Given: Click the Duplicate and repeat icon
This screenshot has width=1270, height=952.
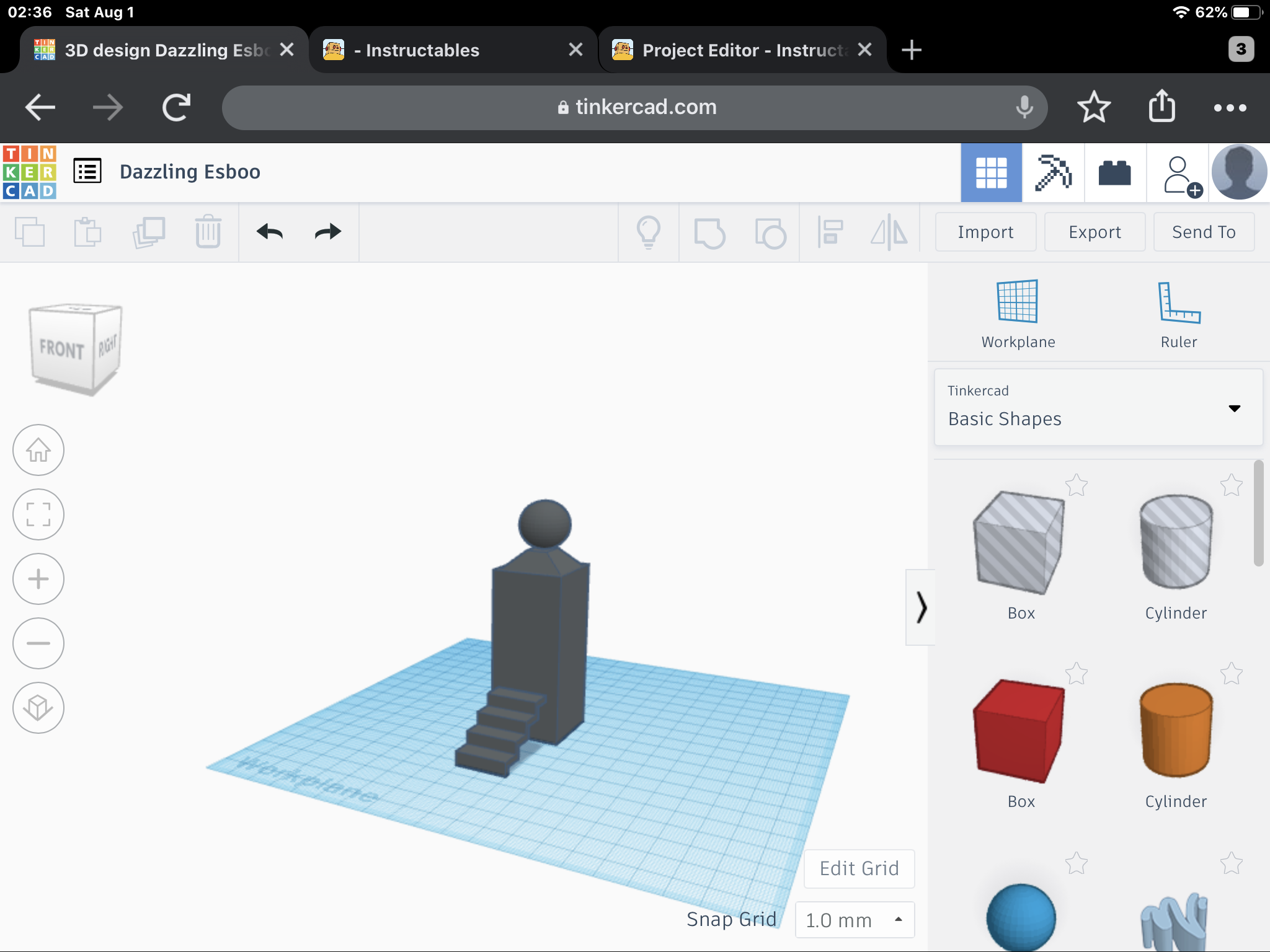Looking at the screenshot, I should [149, 232].
